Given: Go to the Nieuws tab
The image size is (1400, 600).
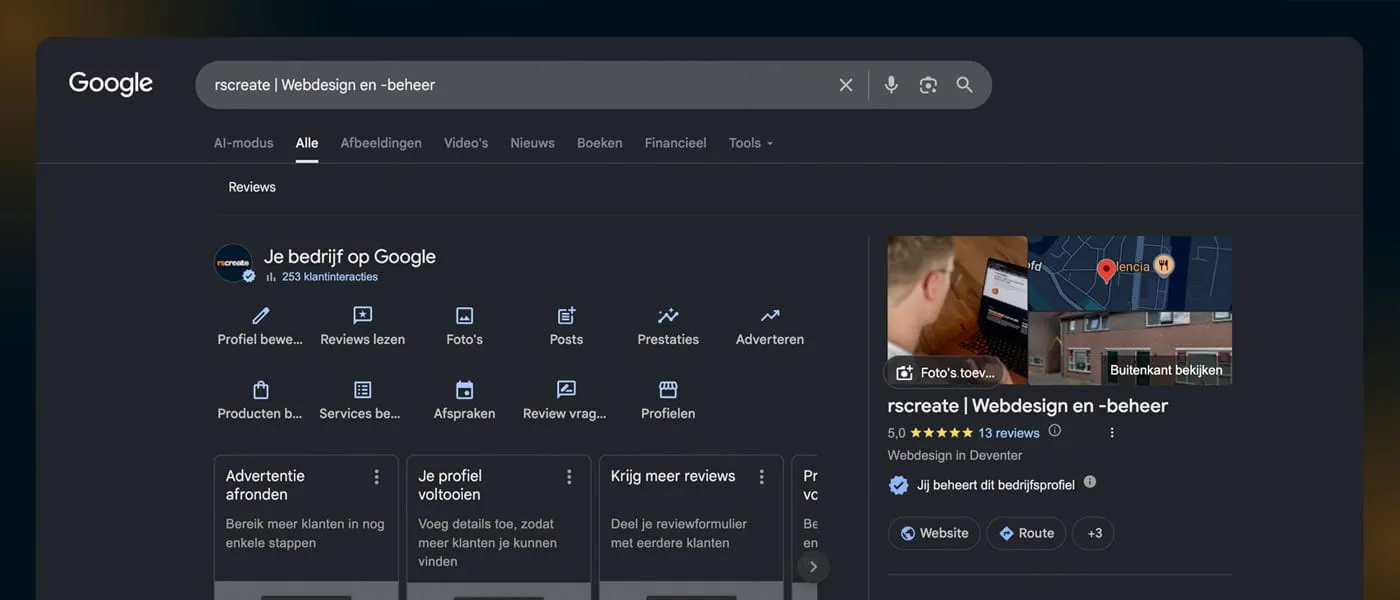Looking at the screenshot, I should [532, 143].
